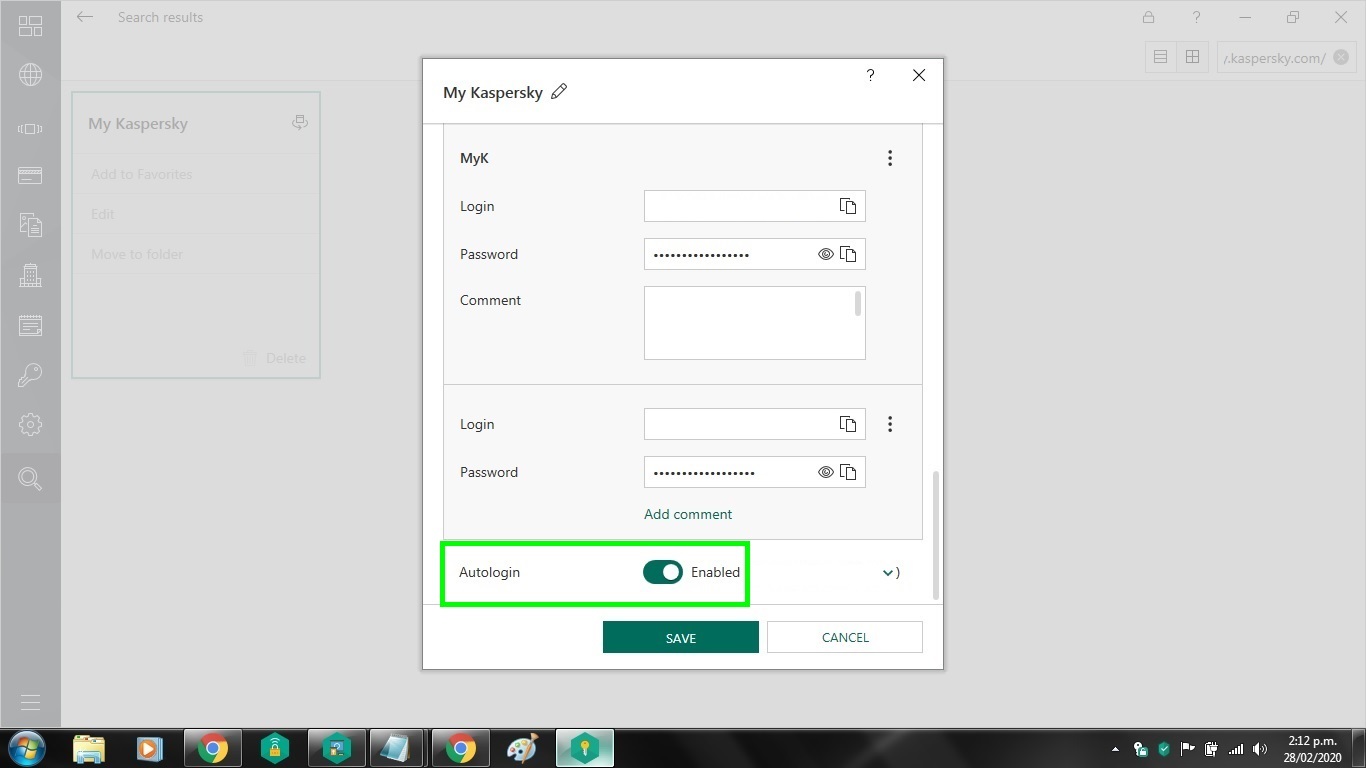Open main window help question mark

point(1196,17)
